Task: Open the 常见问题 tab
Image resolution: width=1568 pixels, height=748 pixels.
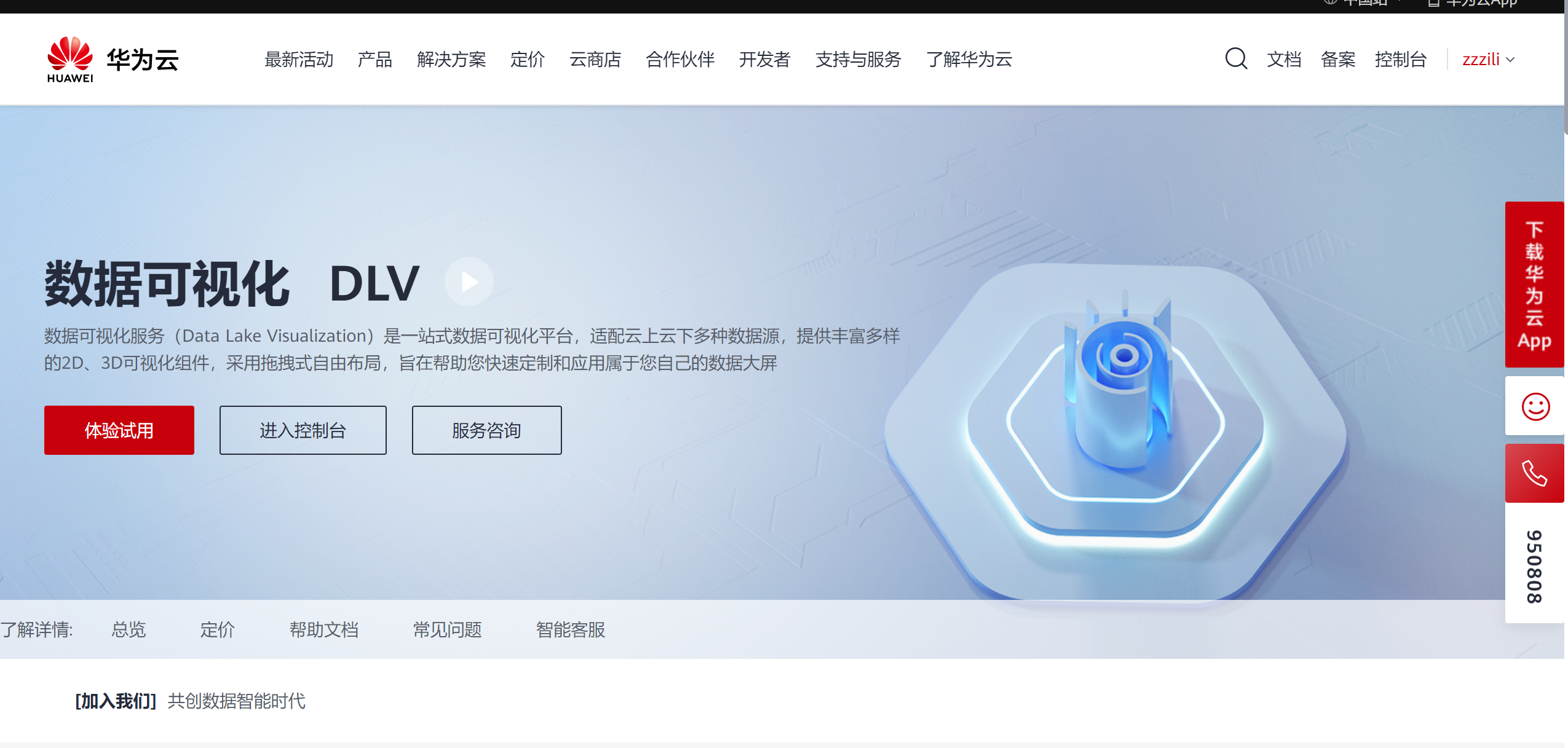Action: pos(447,629)
